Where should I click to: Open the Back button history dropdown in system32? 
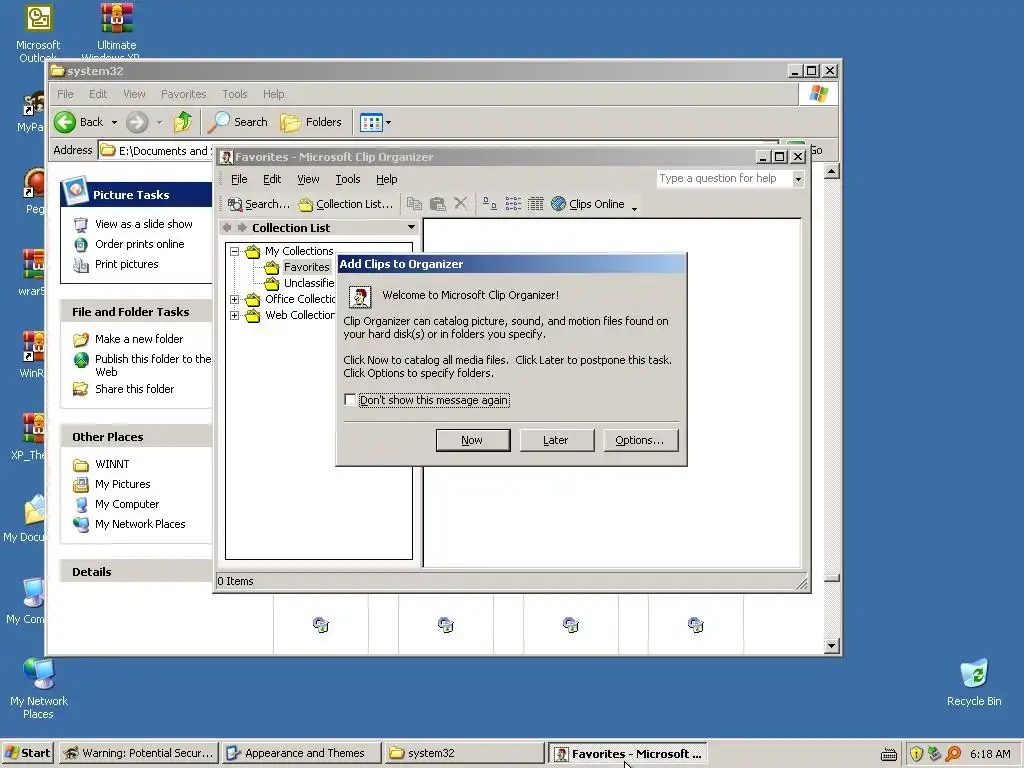114,122
